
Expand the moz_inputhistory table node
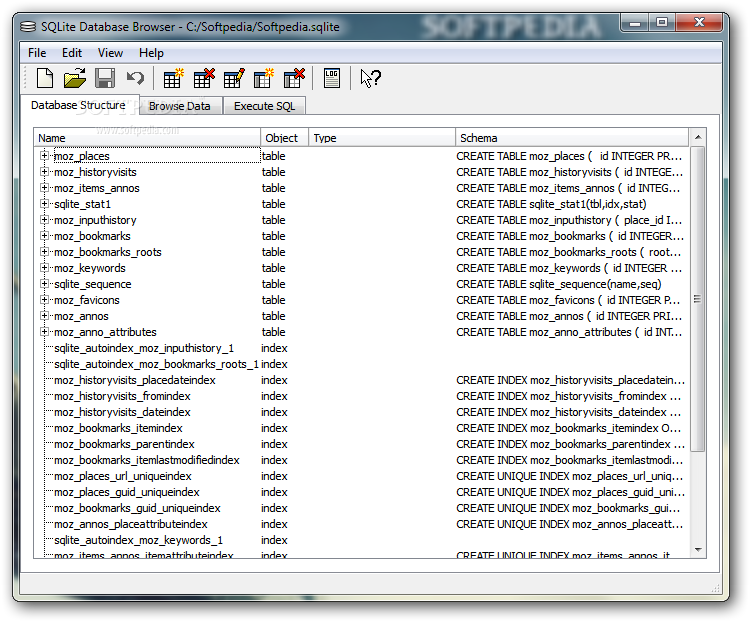tap(44, 220)
